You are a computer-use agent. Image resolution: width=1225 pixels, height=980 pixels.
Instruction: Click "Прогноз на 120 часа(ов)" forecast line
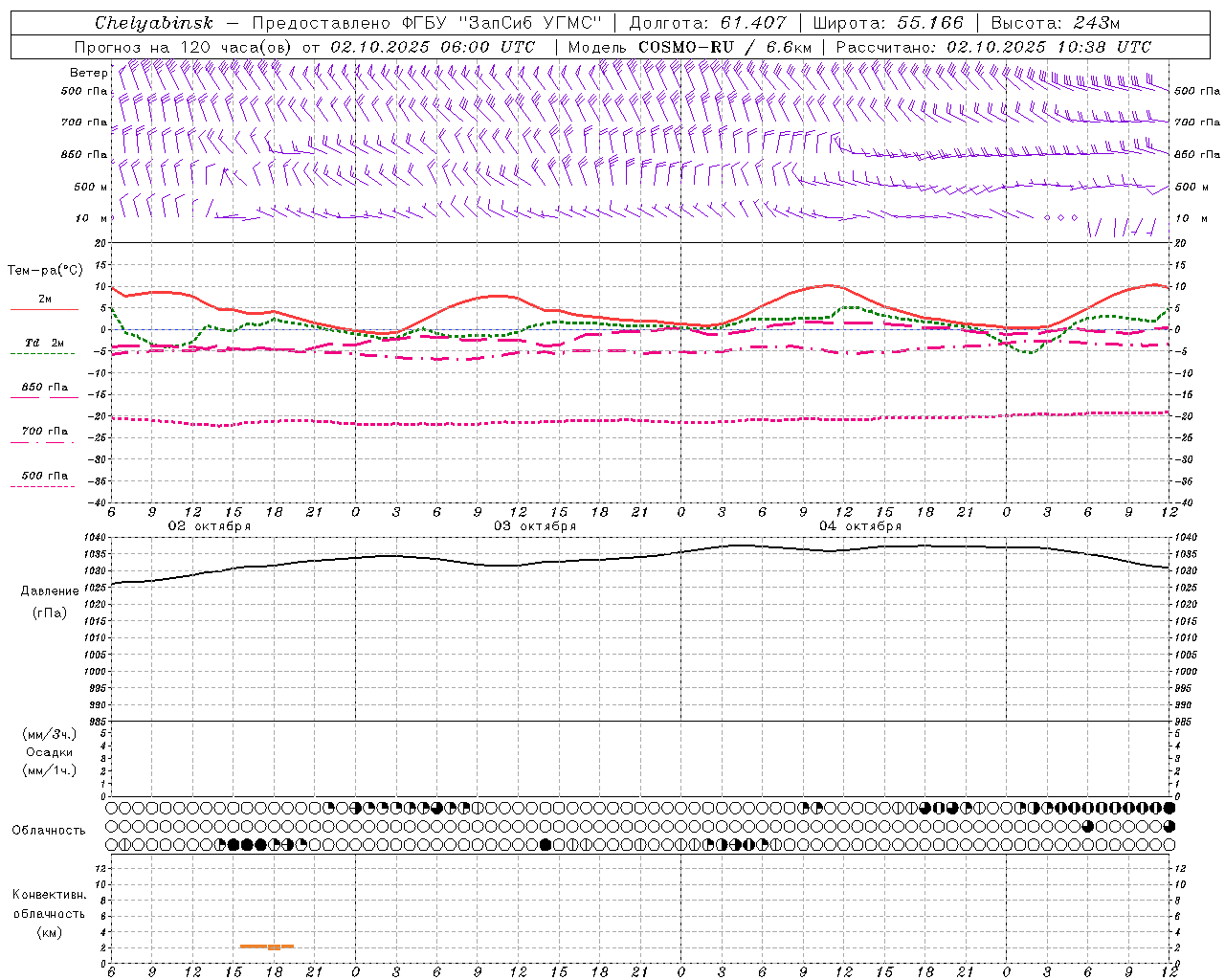coord(184,47)
